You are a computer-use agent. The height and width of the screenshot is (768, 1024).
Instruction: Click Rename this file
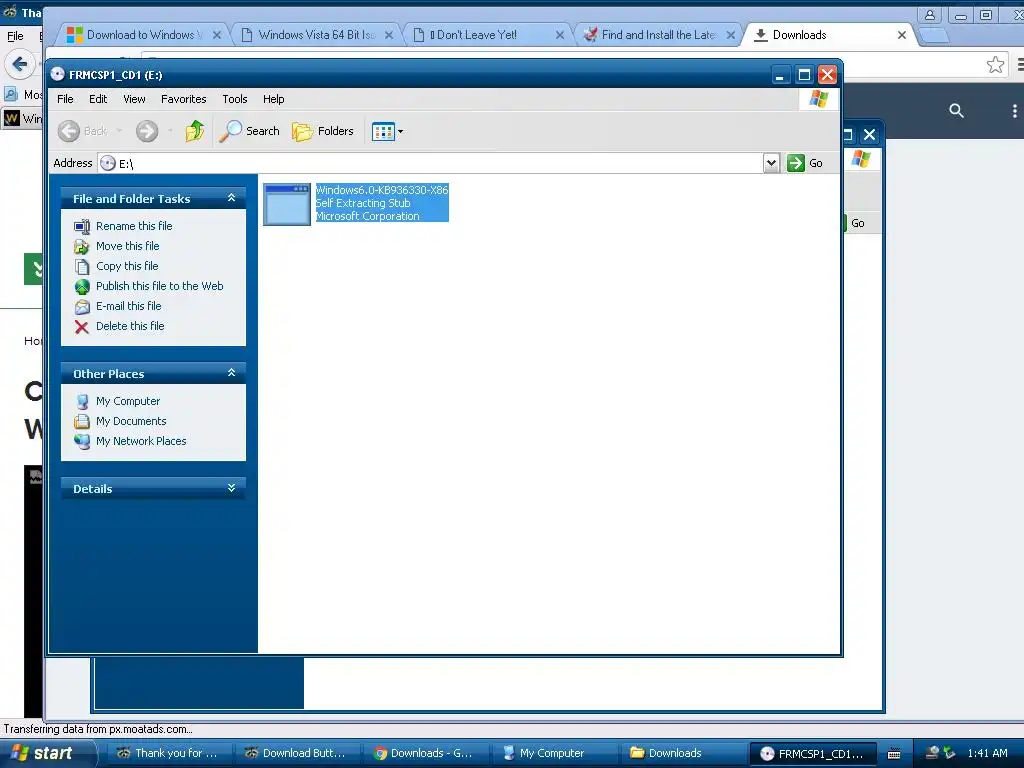pyautogui.click(x=134, y=226)
